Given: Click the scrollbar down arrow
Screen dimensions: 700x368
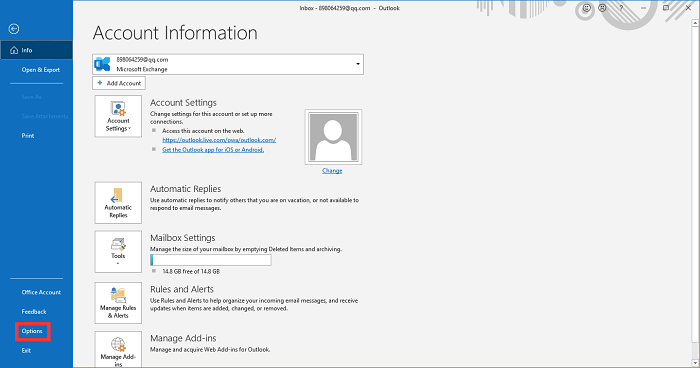Looking at the screenshot, I should pos(696,363).
